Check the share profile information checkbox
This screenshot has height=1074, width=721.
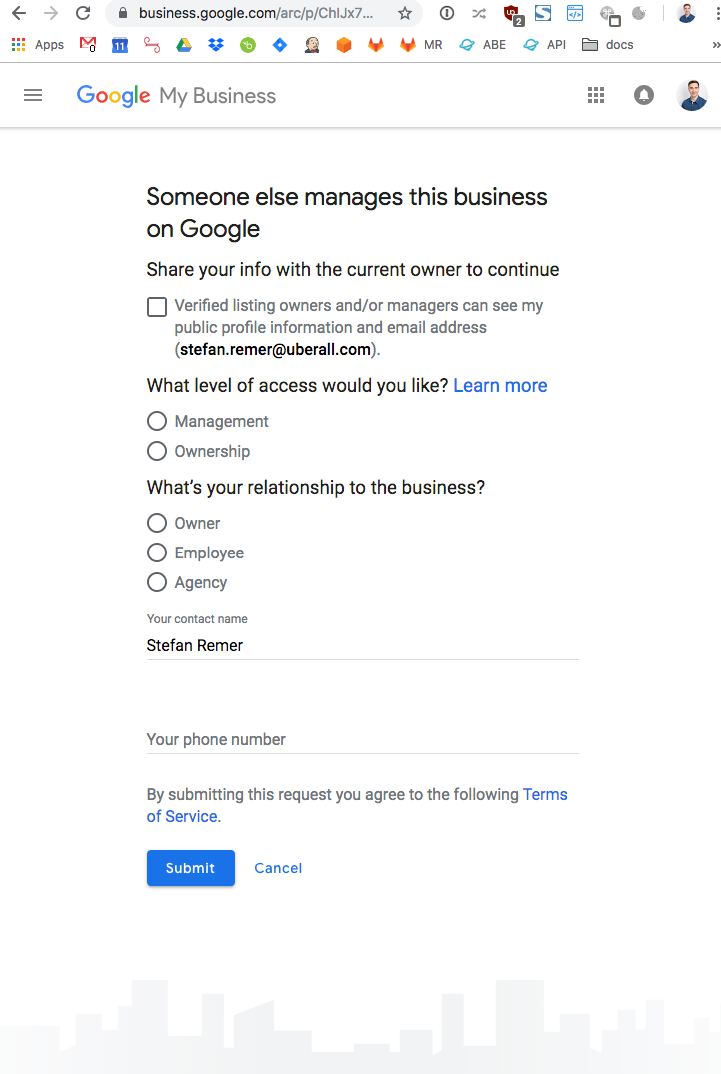pyautogui.click(x=157, y=307)
